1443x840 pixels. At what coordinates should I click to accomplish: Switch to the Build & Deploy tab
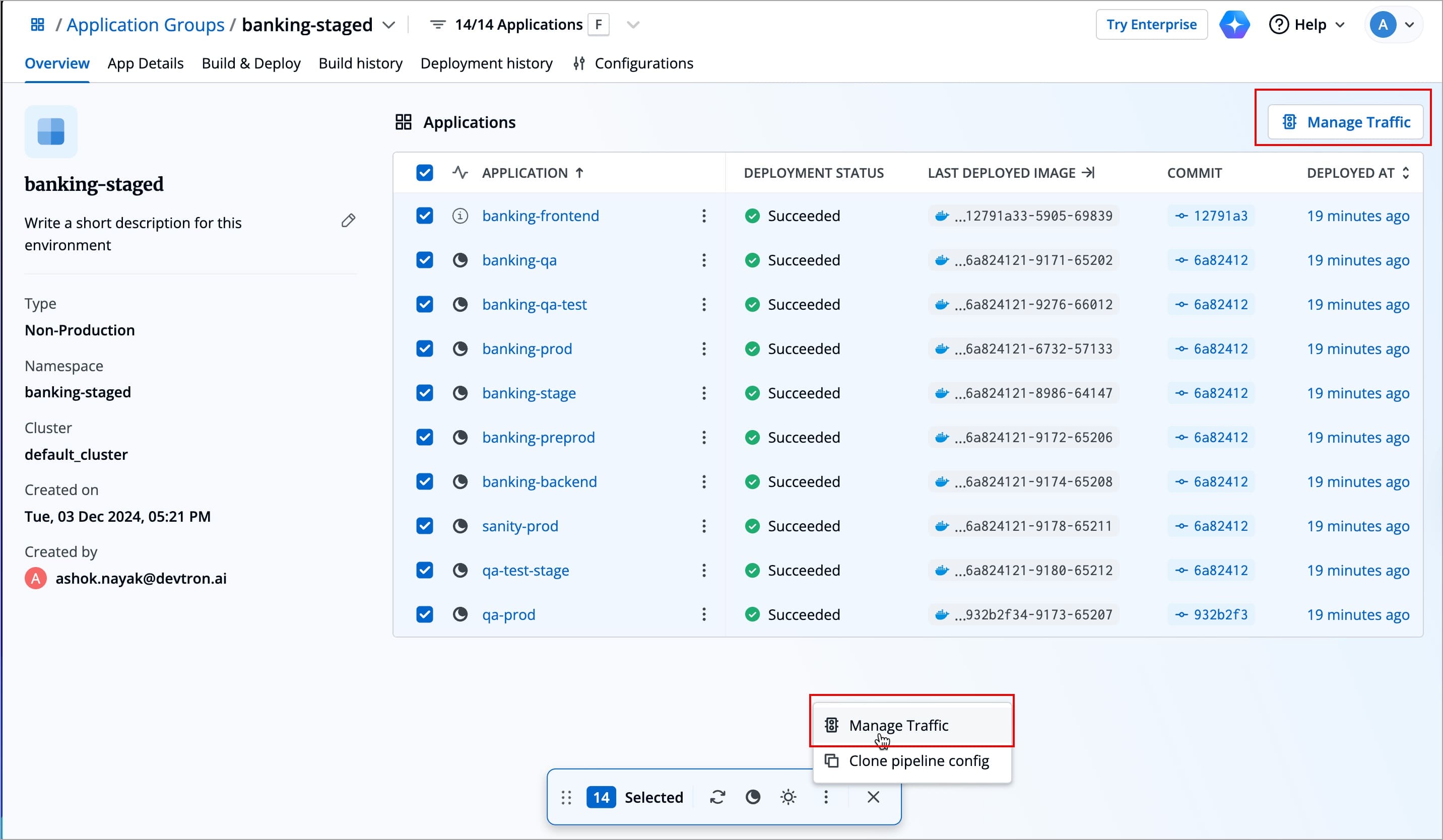click(x=251, y=63)
